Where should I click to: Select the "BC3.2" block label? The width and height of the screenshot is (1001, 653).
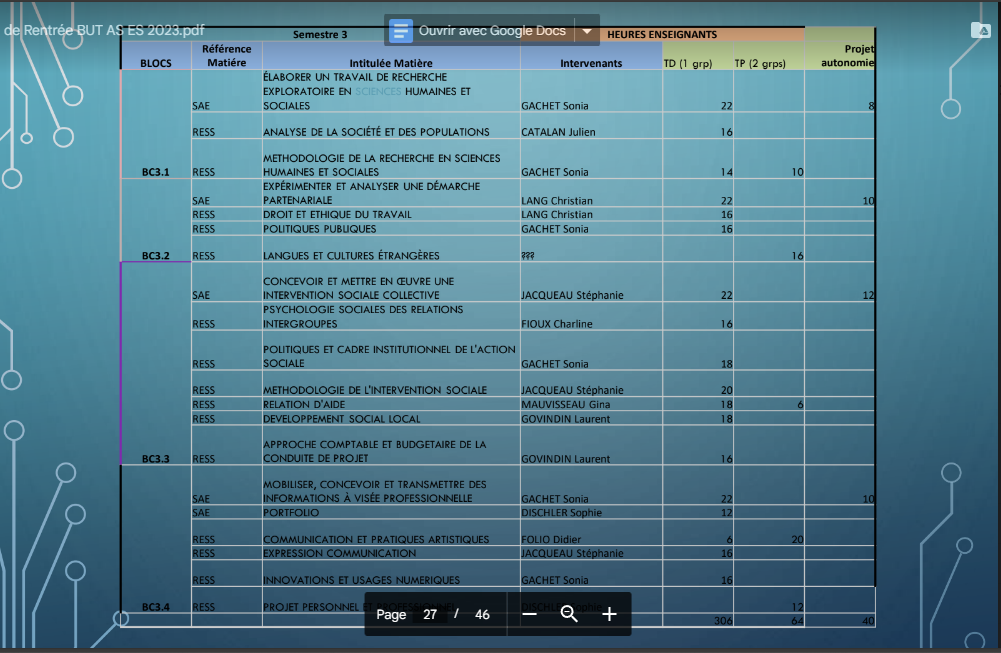tap(156, 256)
